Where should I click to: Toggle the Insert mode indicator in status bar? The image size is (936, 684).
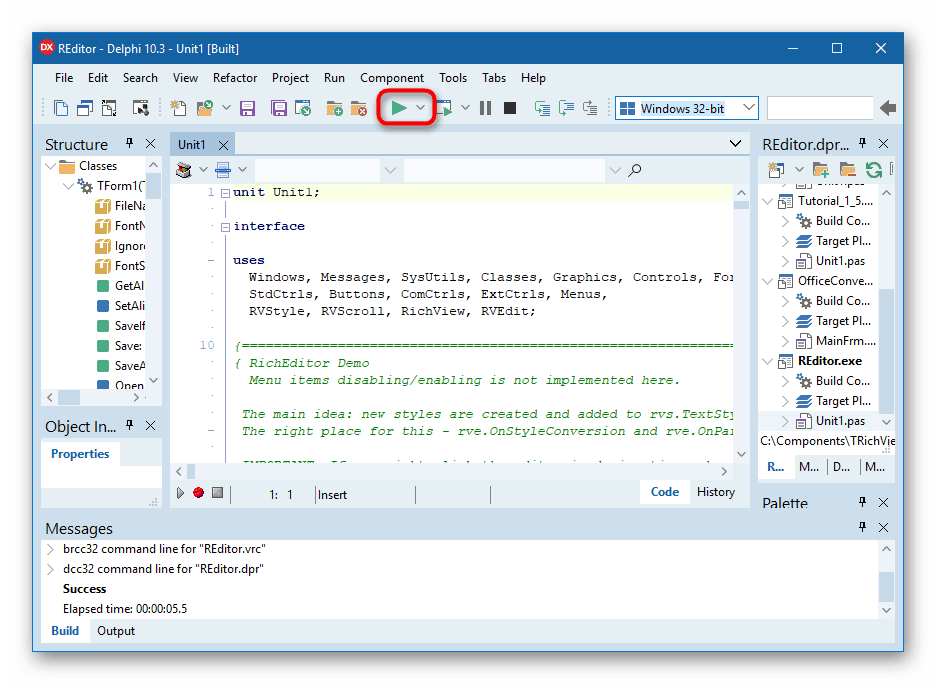[x=332, y=495]
